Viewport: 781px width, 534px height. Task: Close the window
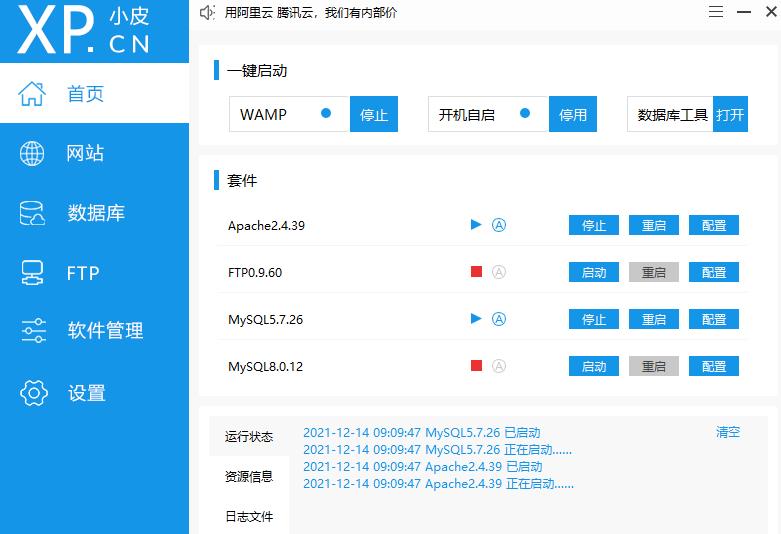pos(771,11)
